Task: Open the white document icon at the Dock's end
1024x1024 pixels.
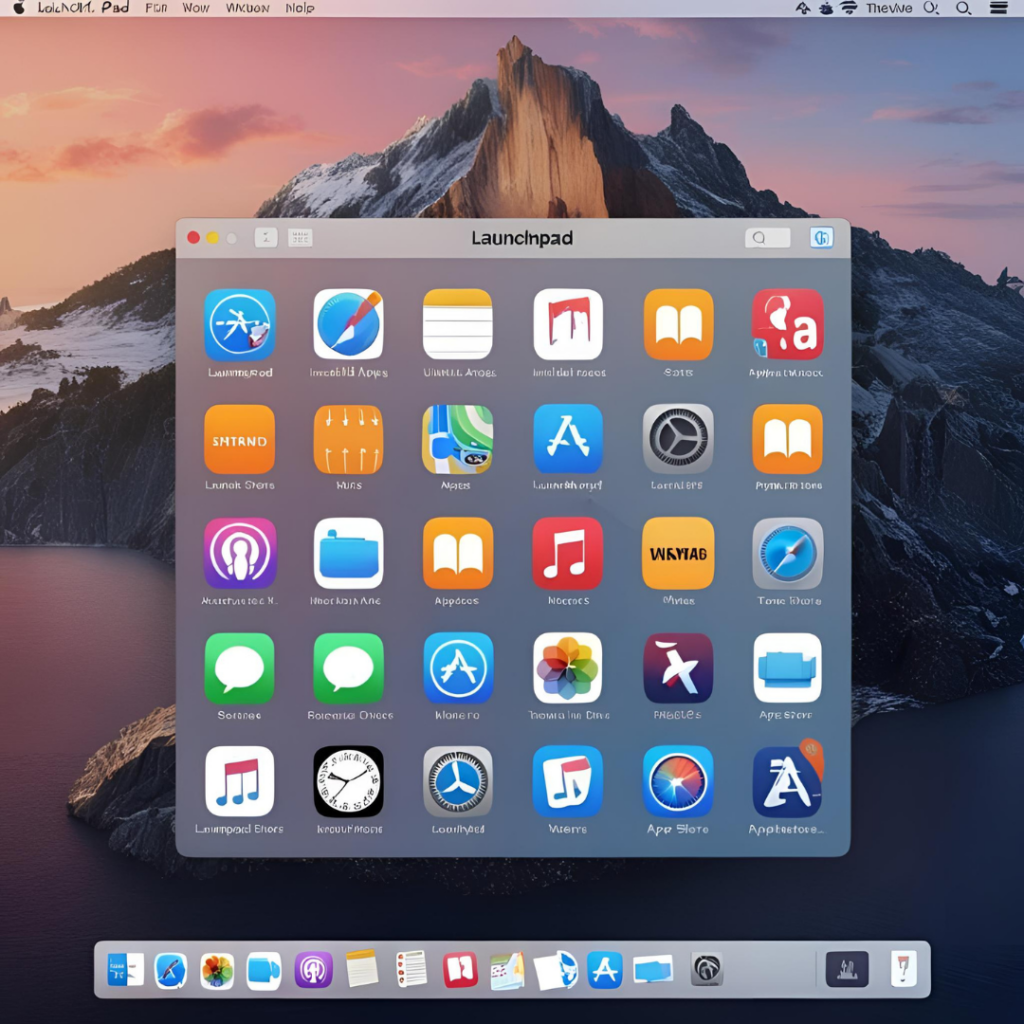Action: [904, 968]
